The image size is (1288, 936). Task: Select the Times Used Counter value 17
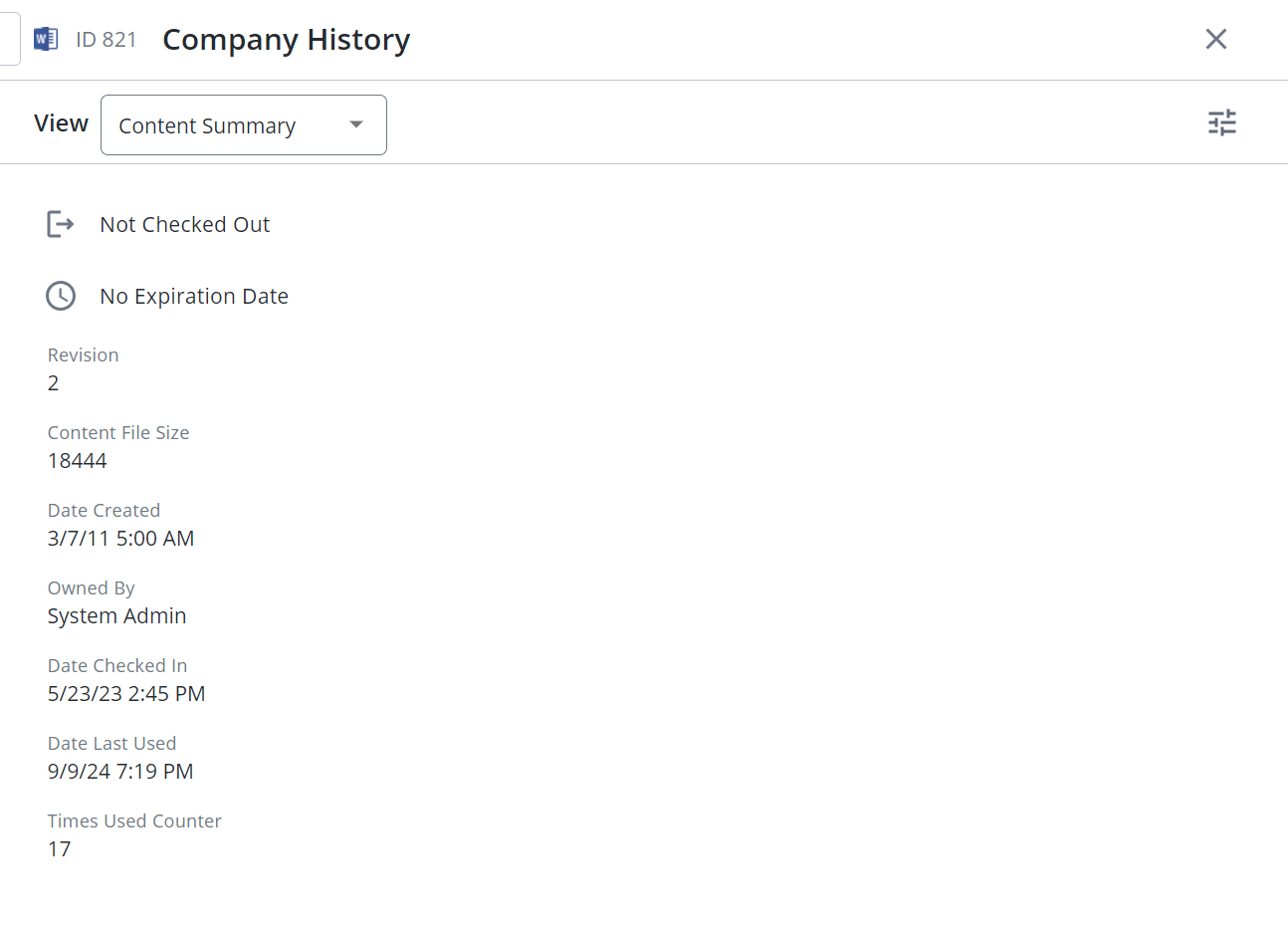[60, 849]
